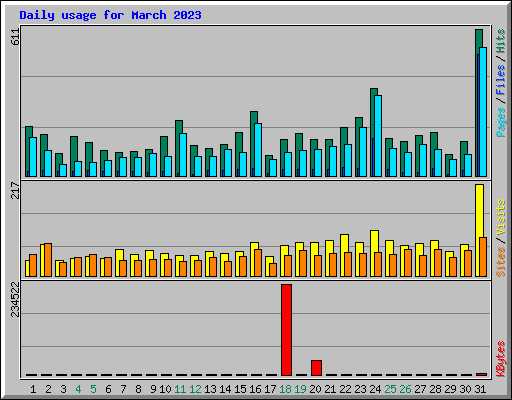Click the red KBytes legend label
Image resolution: width=512 pixels, height=400 pixels.
point(500,359)
